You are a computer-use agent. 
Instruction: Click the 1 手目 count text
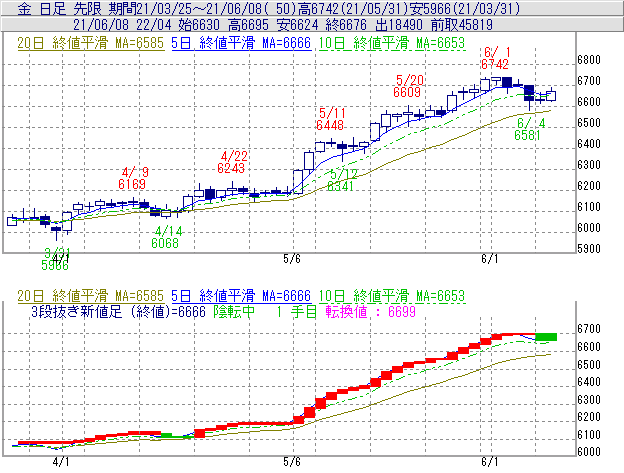pyautogui.click(x=296, y=311)
